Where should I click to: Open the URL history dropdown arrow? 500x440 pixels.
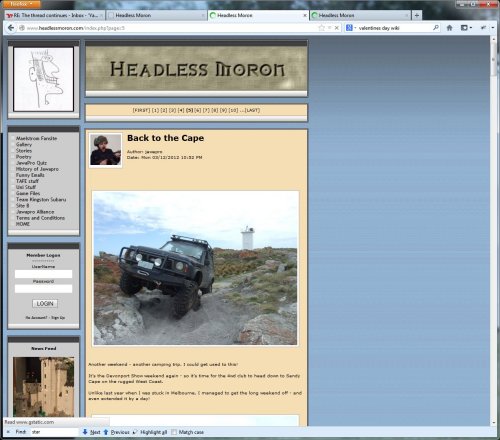click(329, 28)
